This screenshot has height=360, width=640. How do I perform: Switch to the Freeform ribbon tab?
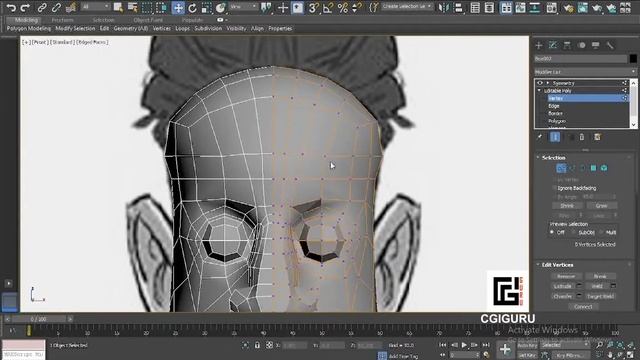pos(62,20)
